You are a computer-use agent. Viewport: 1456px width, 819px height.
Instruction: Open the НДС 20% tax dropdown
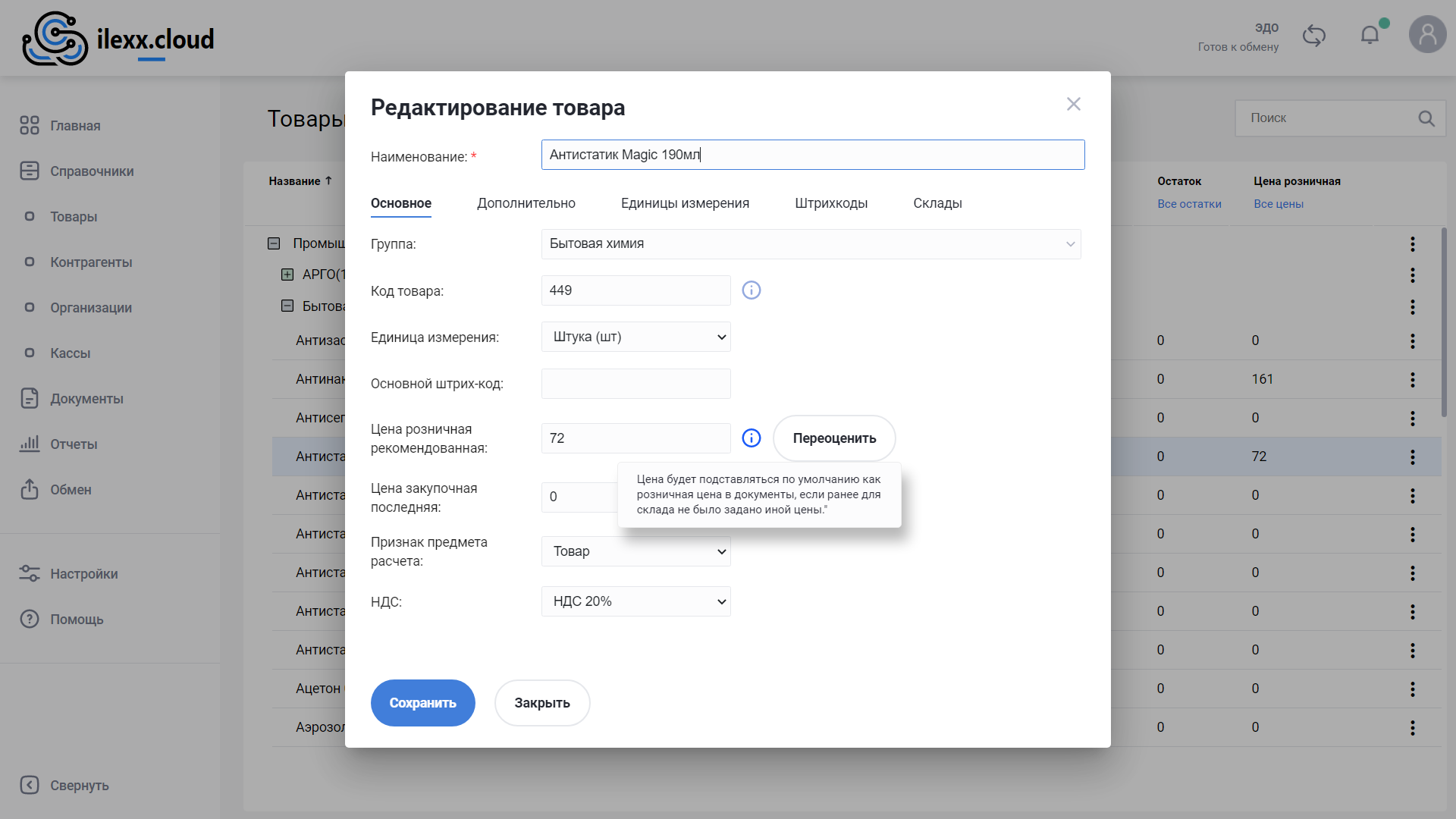[635, 601]
